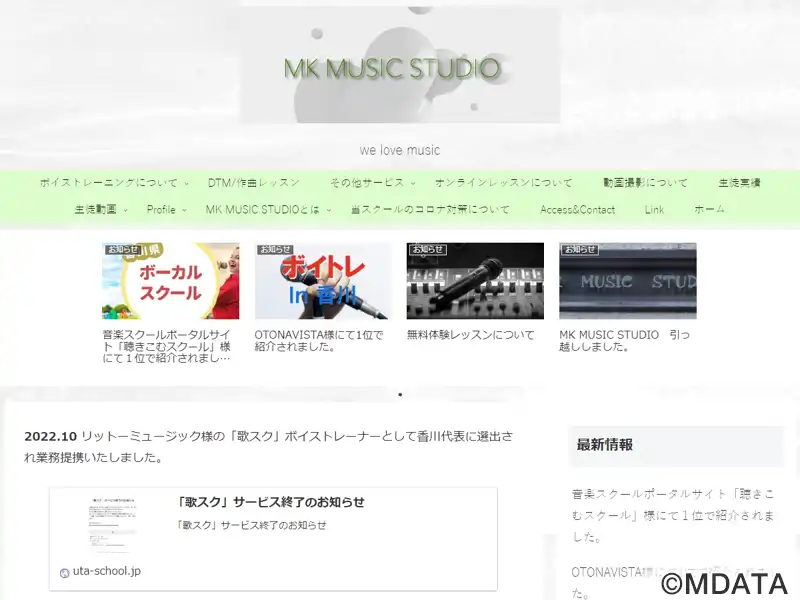The height and width of the screenshot is (600, 800).
Task: Open the MUSIC STUD sign thumbnail
Action: 628,281
